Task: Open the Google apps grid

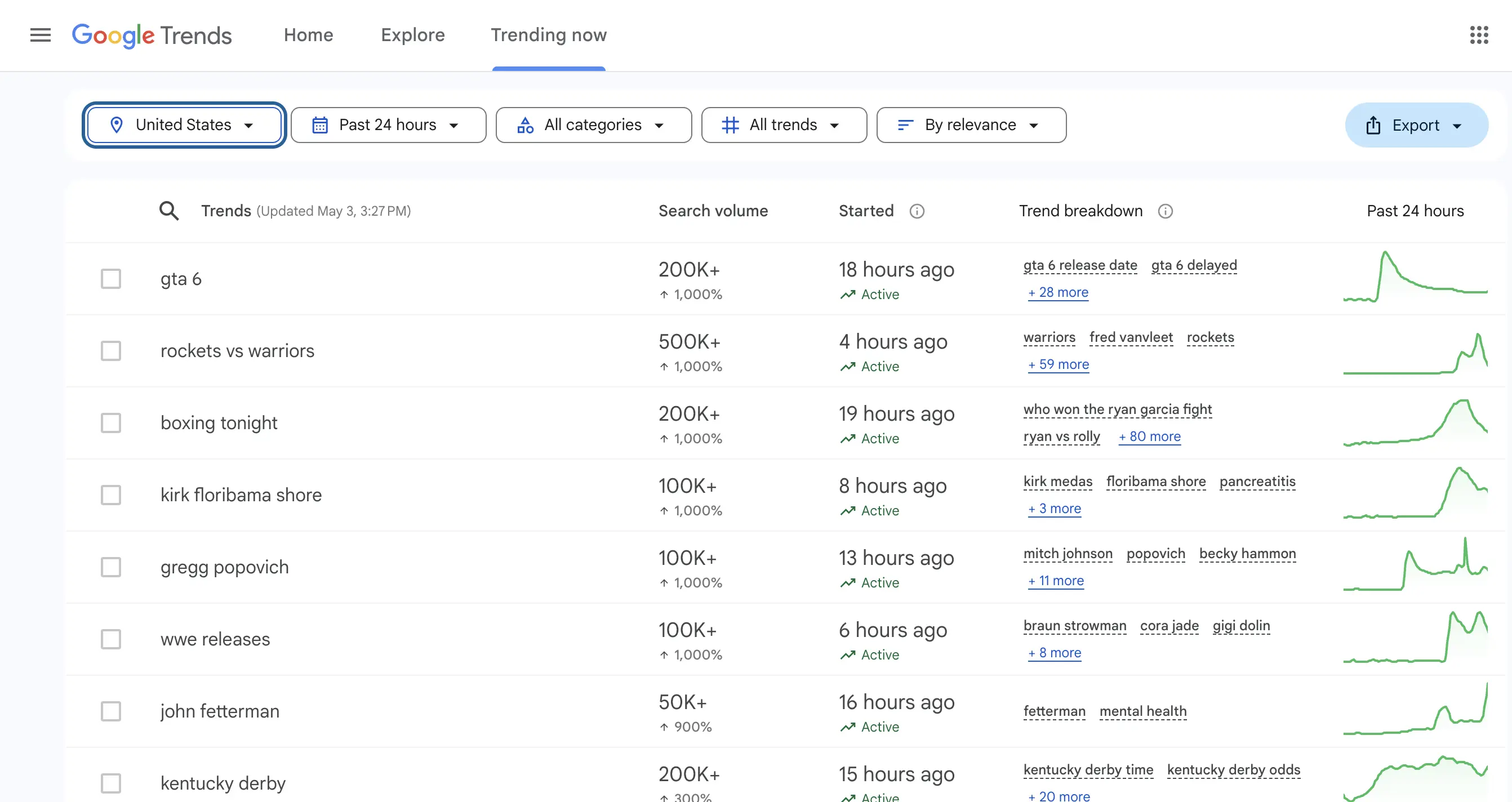Action: click(x=1479, y=35)
